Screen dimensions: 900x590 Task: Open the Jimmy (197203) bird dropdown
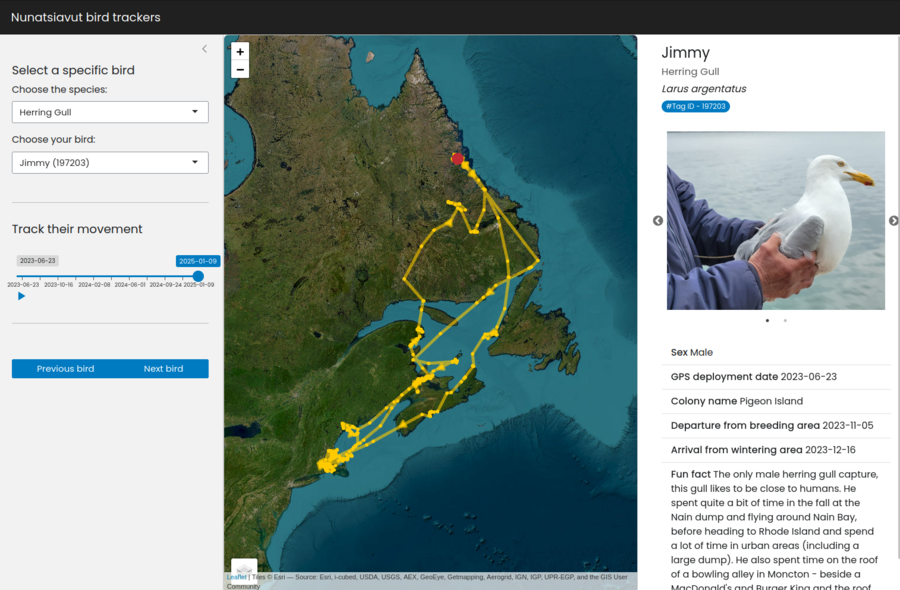(x=110, y=162)
